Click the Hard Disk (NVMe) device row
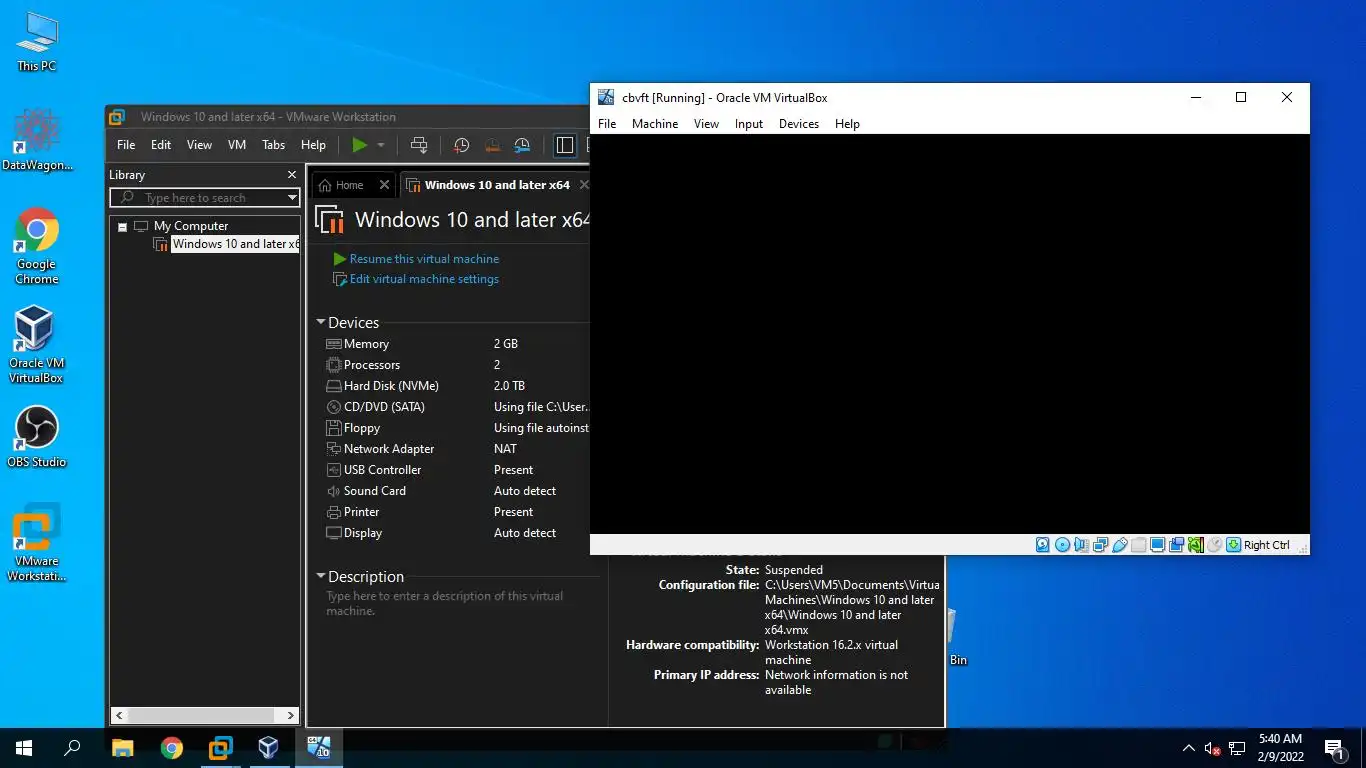Viewport: 1366px width, 768px height. 458,386
